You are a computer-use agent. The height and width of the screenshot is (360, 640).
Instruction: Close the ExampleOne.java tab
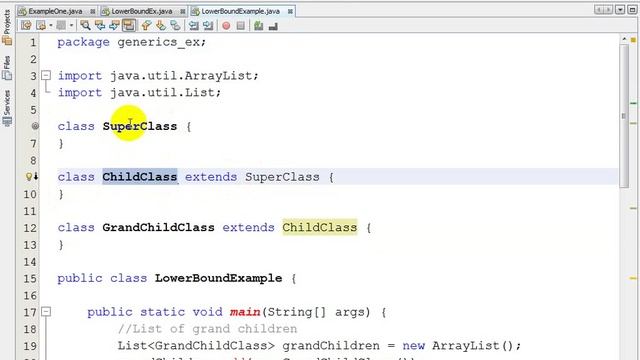point(93,11)
